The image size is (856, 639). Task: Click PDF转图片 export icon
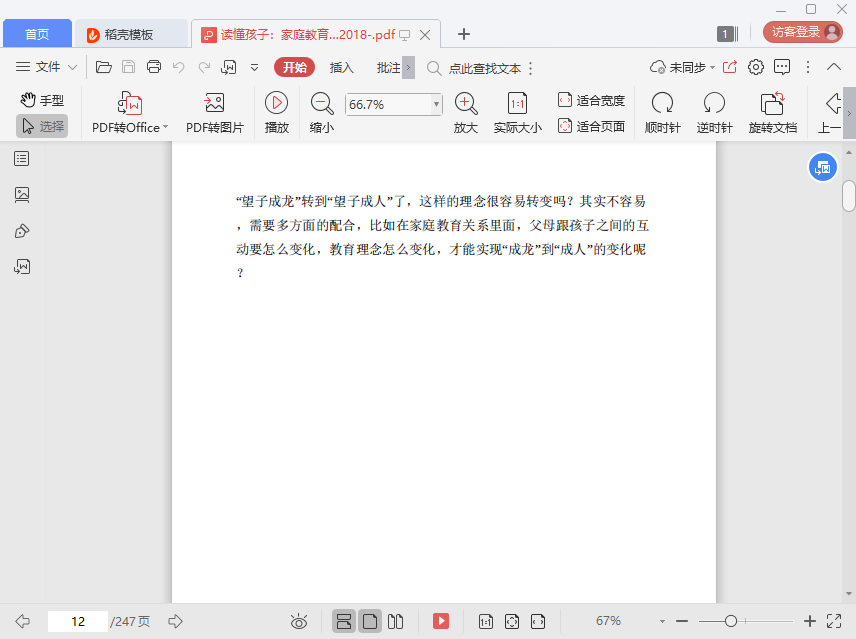point(215,113)
